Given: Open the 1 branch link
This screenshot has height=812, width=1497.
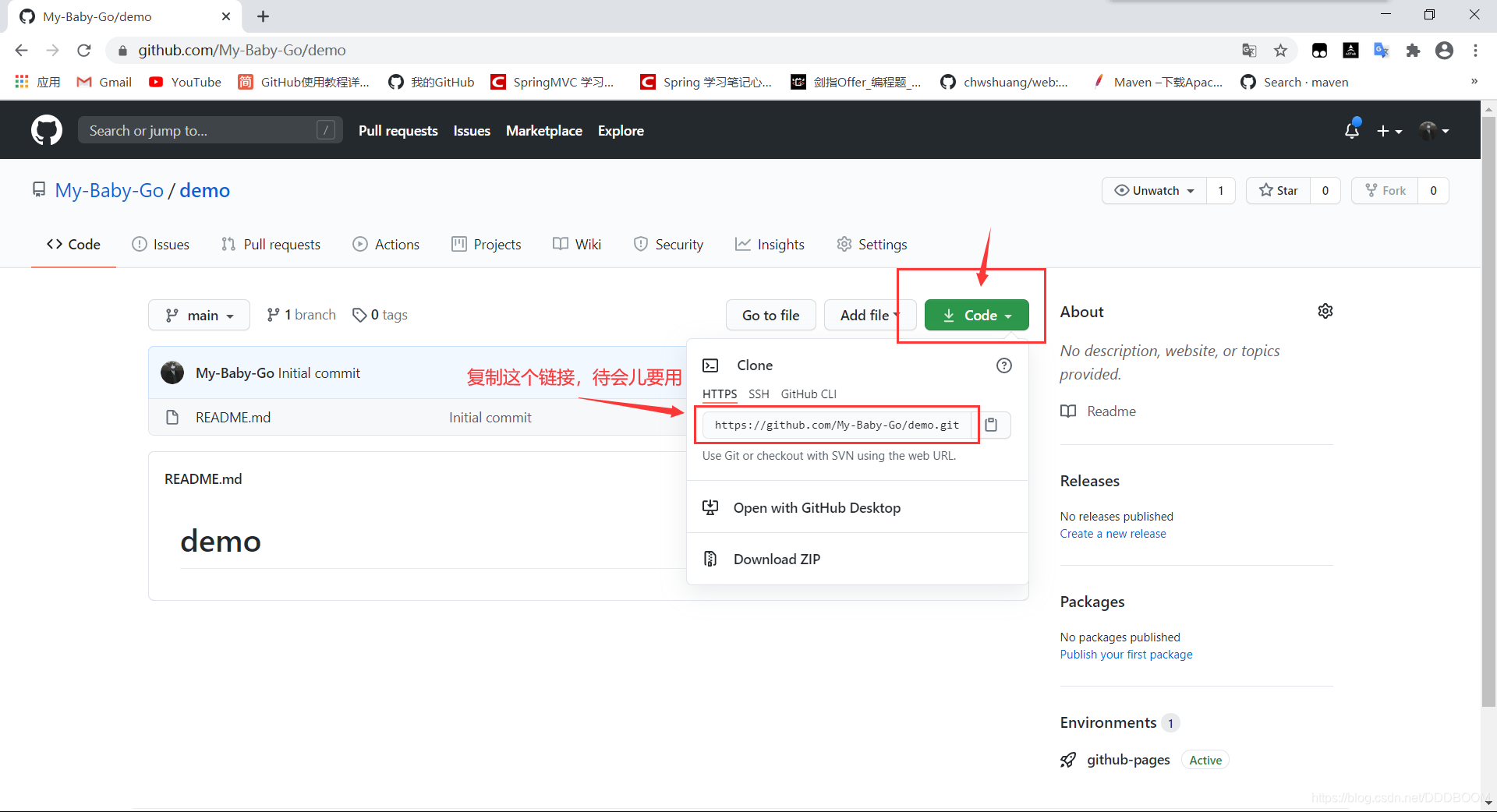Looking at the screenshot, I should coord(301,315).
